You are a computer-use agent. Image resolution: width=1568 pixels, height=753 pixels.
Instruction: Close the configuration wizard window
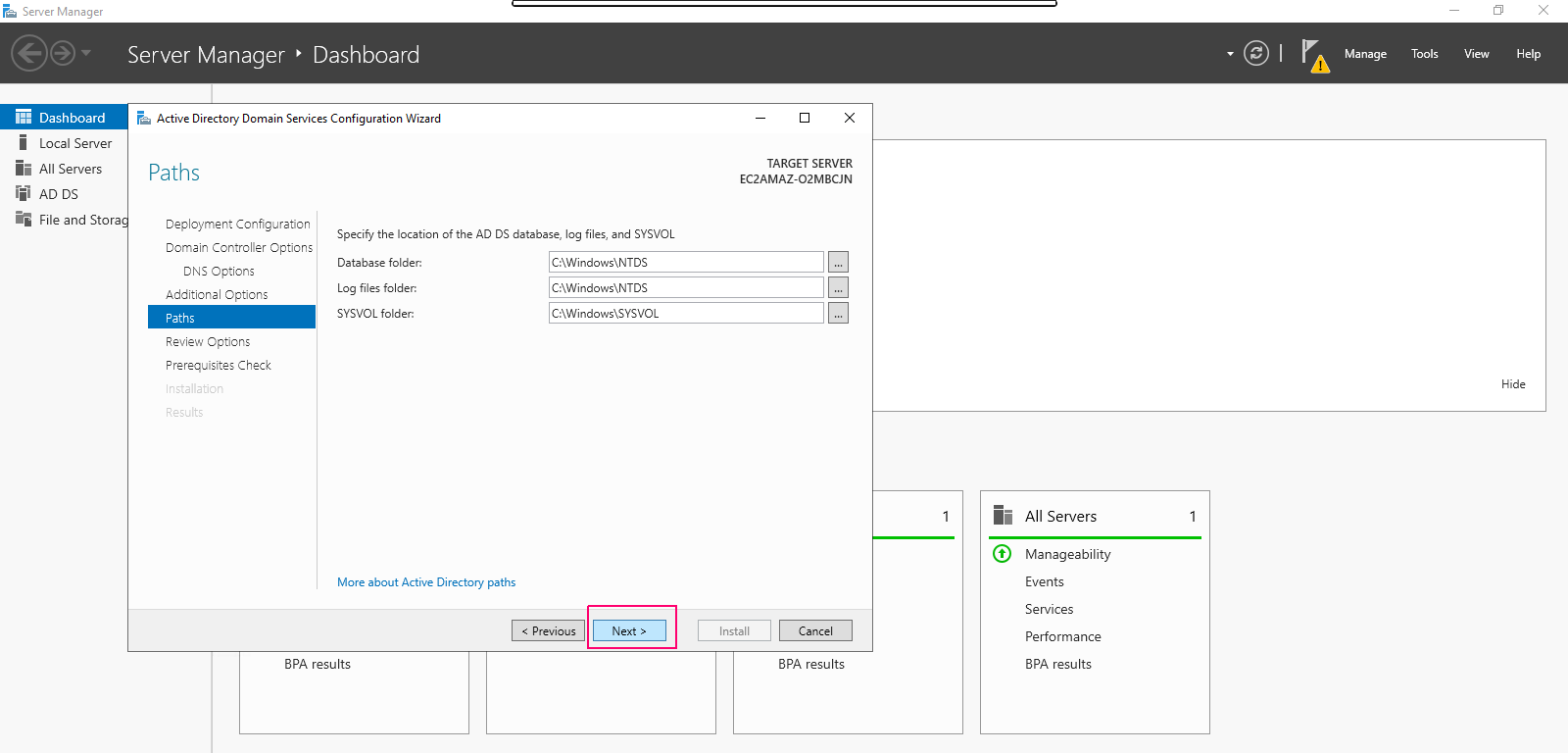click(x=850, y=118)
